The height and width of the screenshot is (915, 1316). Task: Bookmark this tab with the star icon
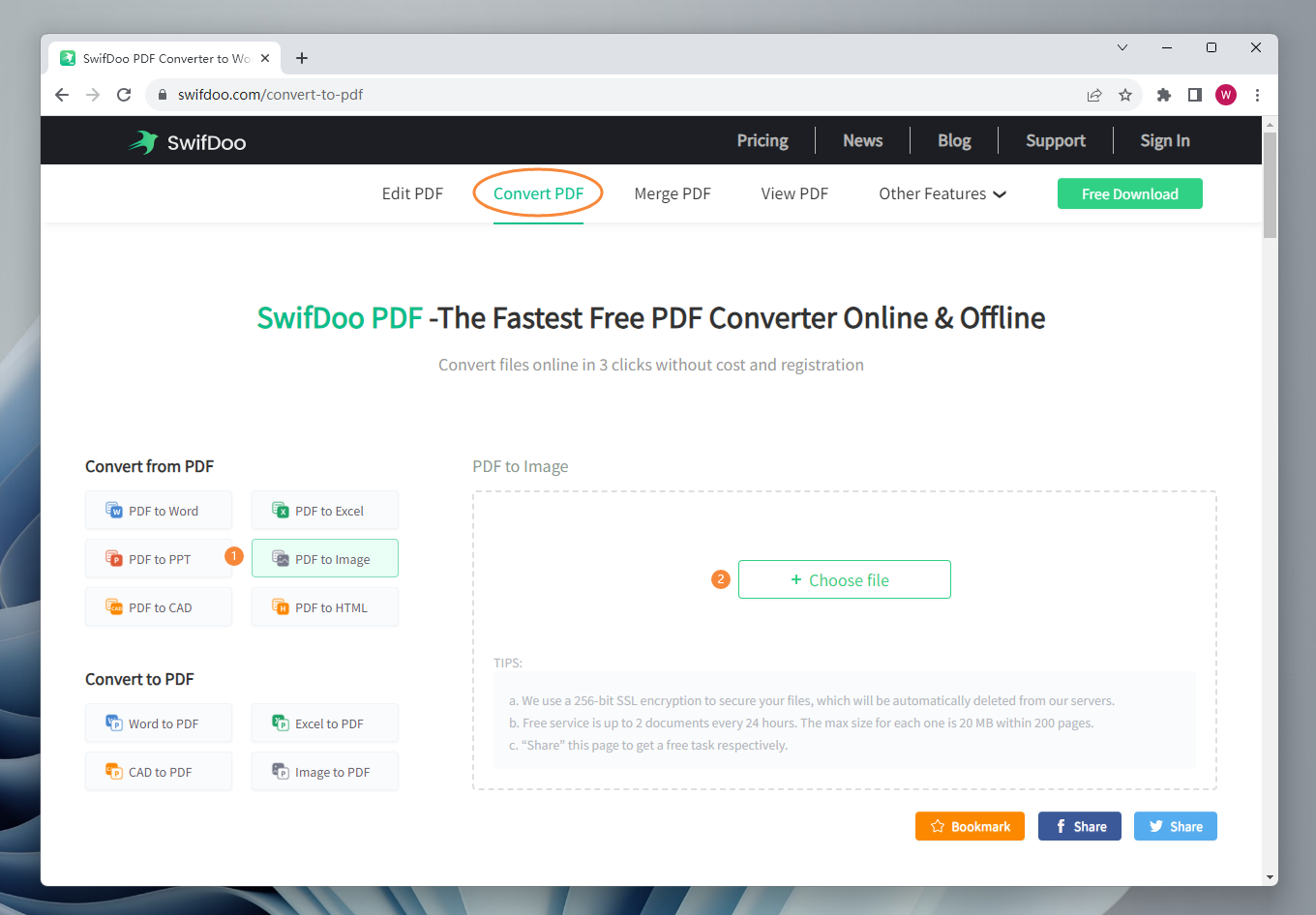1125,95
